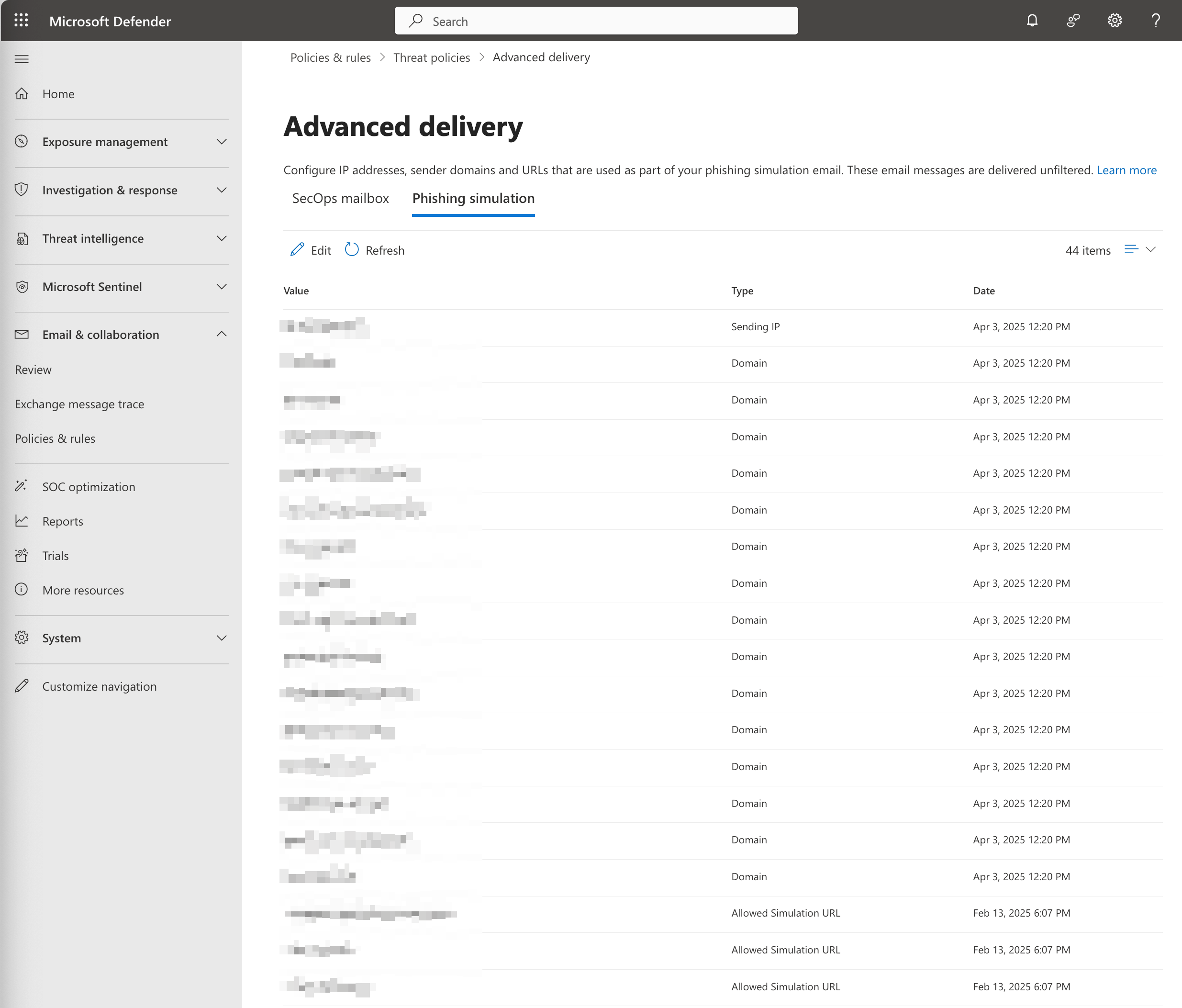Collapse navigation with hamburger menu icon
This screenshot has height=1008, width=1182.
(22, 59)
